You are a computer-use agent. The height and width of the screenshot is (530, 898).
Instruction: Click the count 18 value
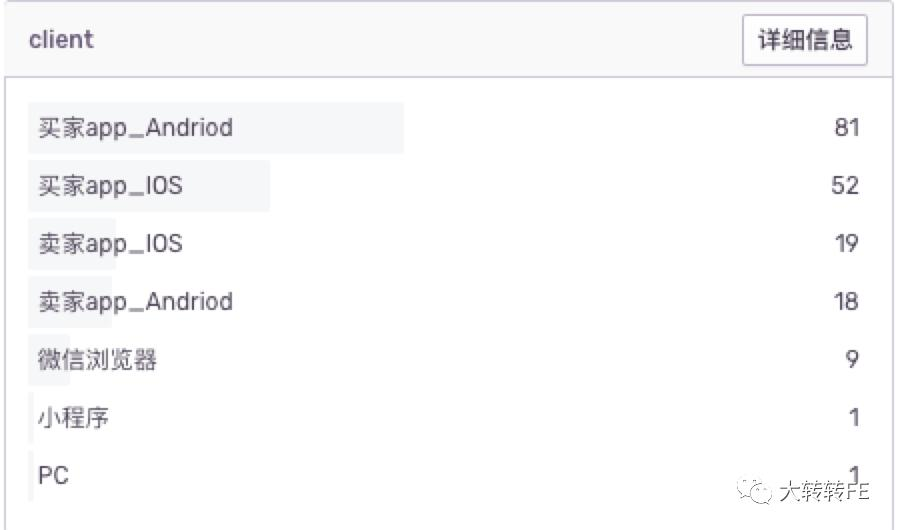coord(846,302)
